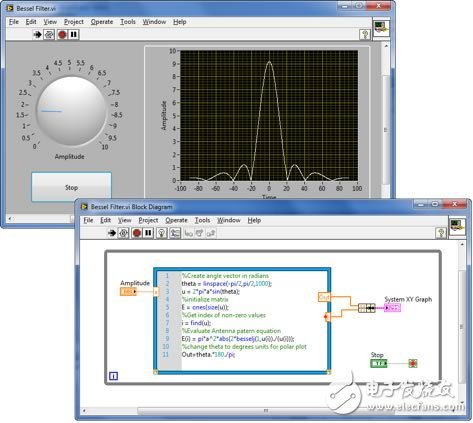This screenshot has width=473, height=423.
Task: Open Tools menu in front panel window
Action: pyautogui.click(x=128, y=22)
